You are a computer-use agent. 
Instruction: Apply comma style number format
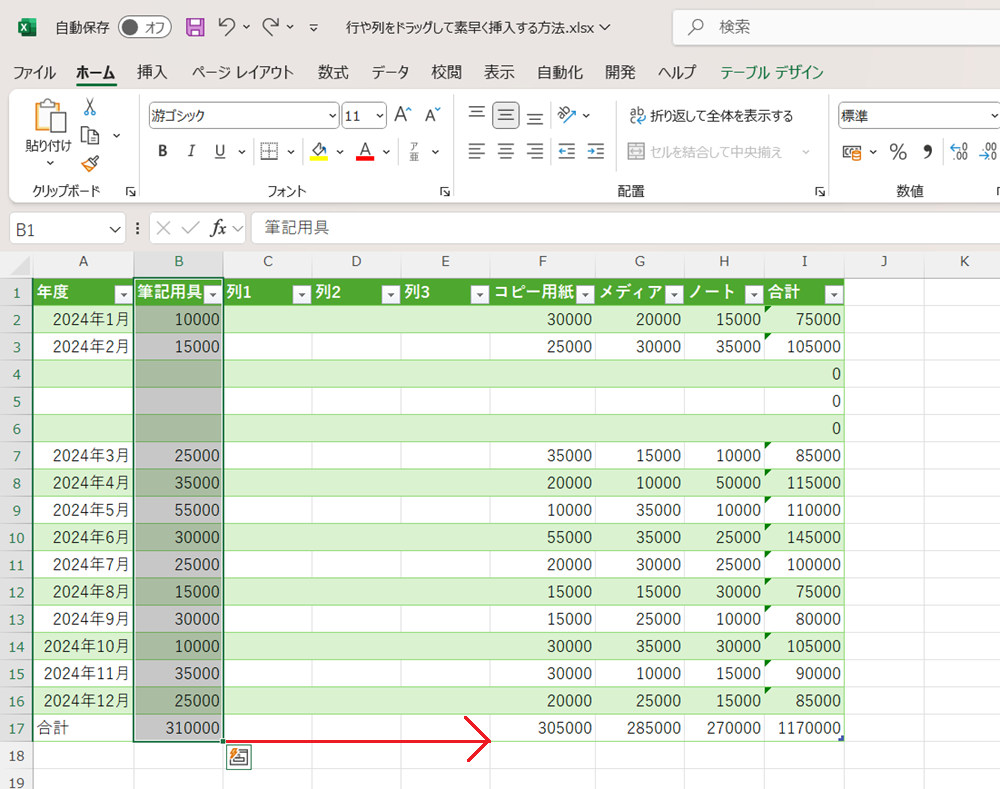pos(927,152)
